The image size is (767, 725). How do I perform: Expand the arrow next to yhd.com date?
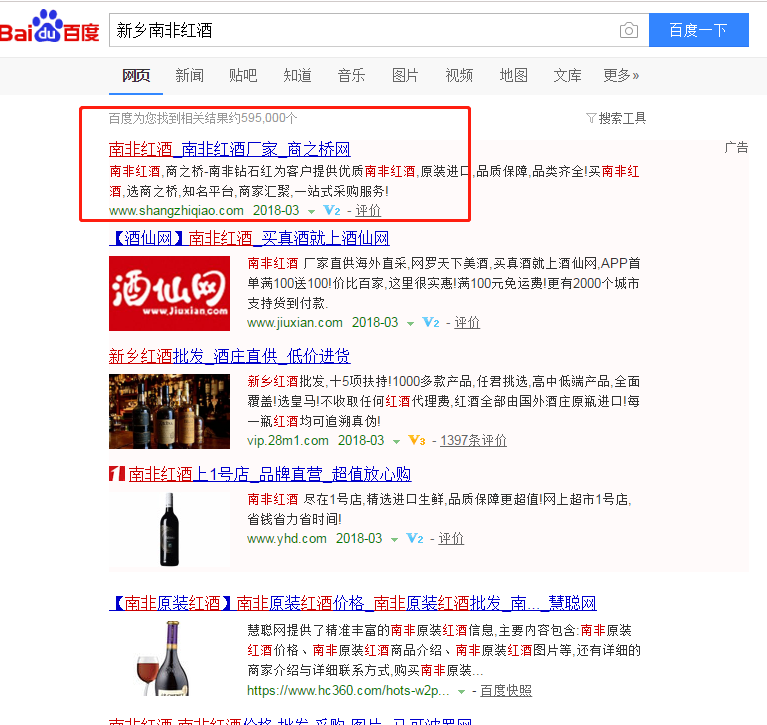(394, 540)
